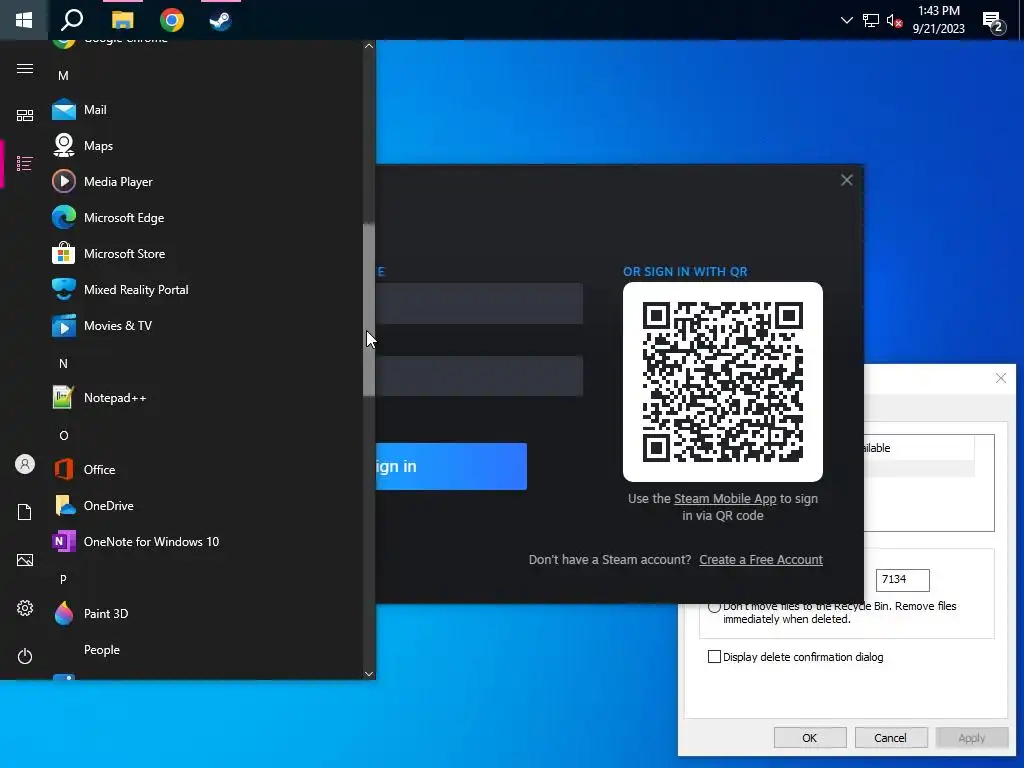Screen dimensions: 1024x768
Task: Close the Recycle Bin properties dialog
Action: point(1000,378)
